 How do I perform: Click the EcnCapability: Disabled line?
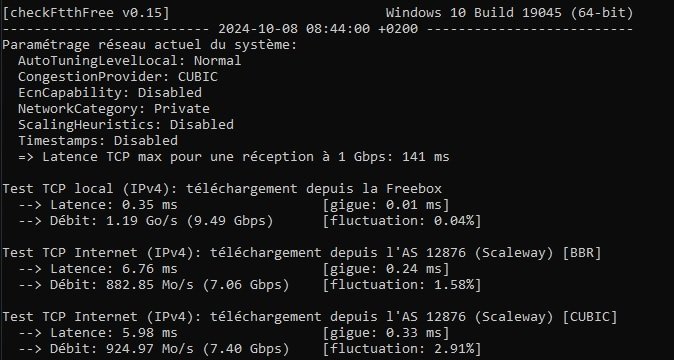tap(110, 93)
